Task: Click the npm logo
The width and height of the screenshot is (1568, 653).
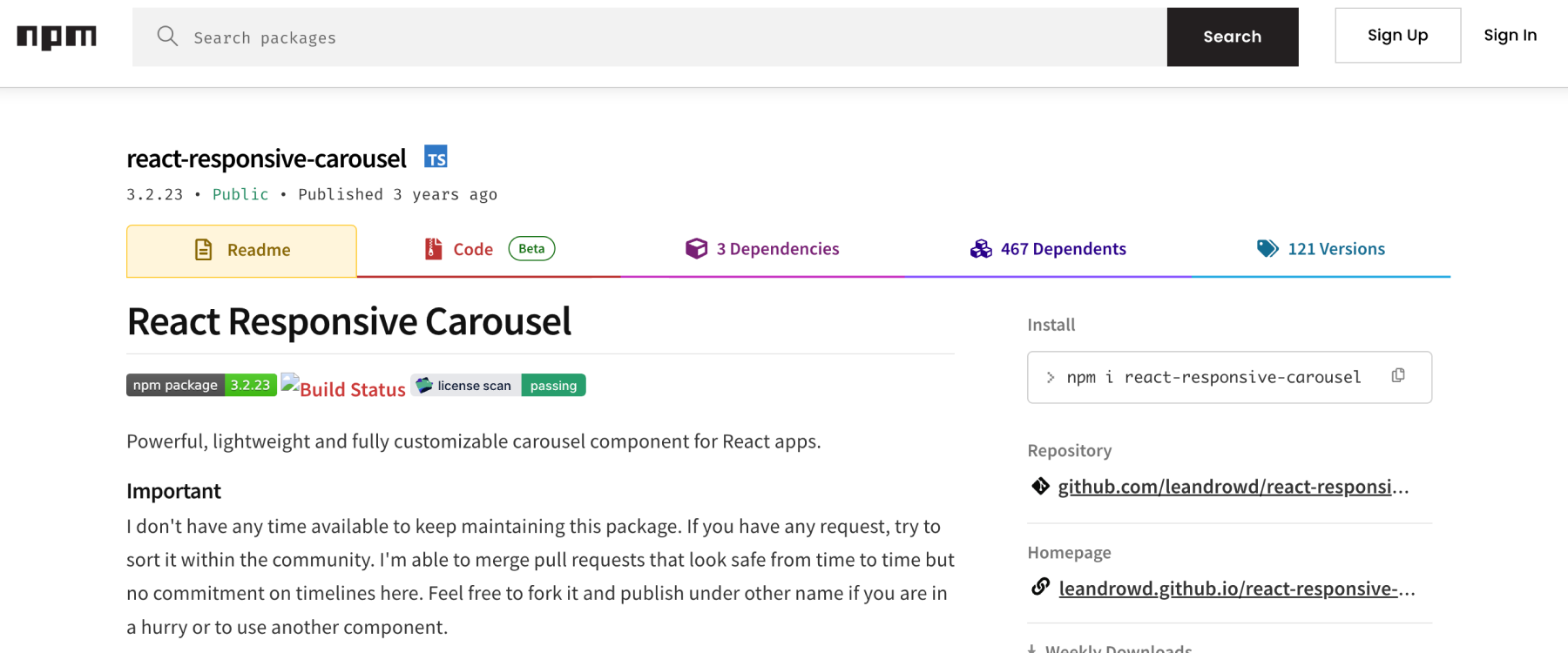Action: [57, 37]
